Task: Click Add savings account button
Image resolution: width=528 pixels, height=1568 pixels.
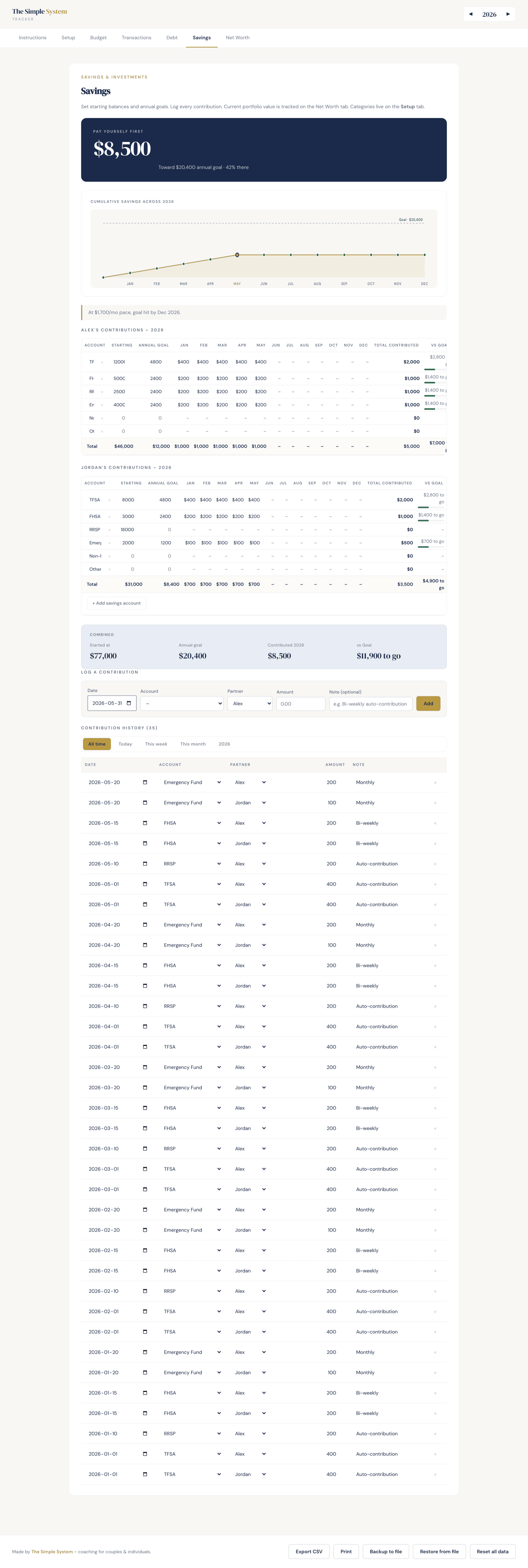Action: (x=116, y=603)
